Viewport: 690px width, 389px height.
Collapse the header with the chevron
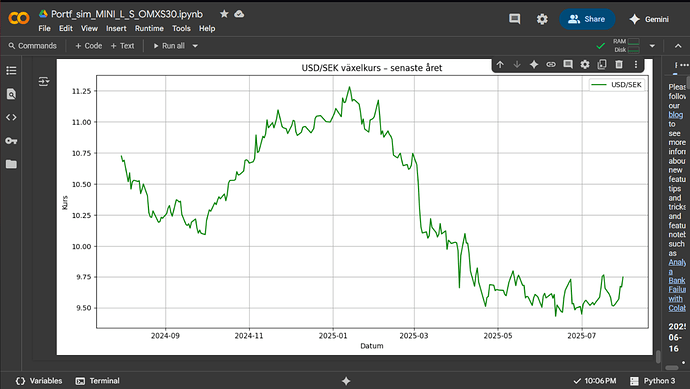pos(678,46)
